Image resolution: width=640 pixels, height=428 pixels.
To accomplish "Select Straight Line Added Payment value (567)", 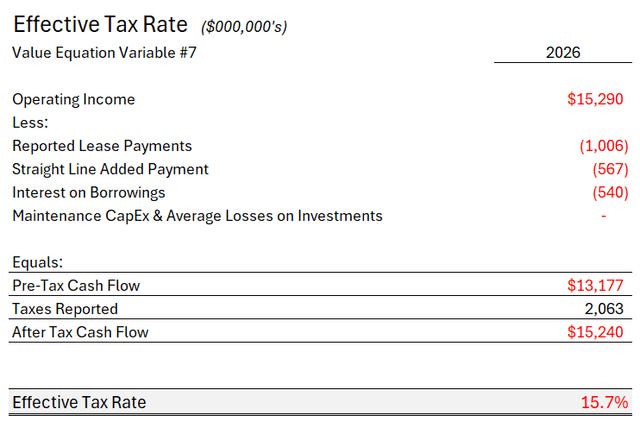I will click(610, 169).
